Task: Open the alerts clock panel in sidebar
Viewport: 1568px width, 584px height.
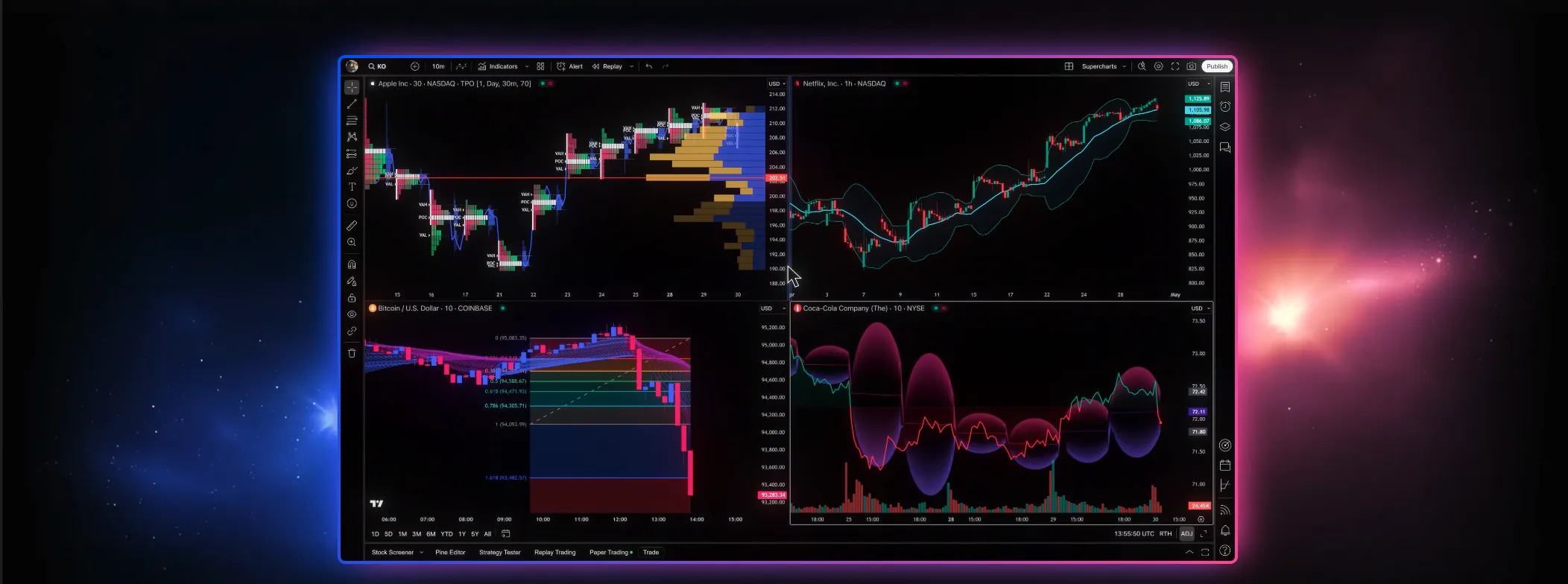Action: 1225,107
